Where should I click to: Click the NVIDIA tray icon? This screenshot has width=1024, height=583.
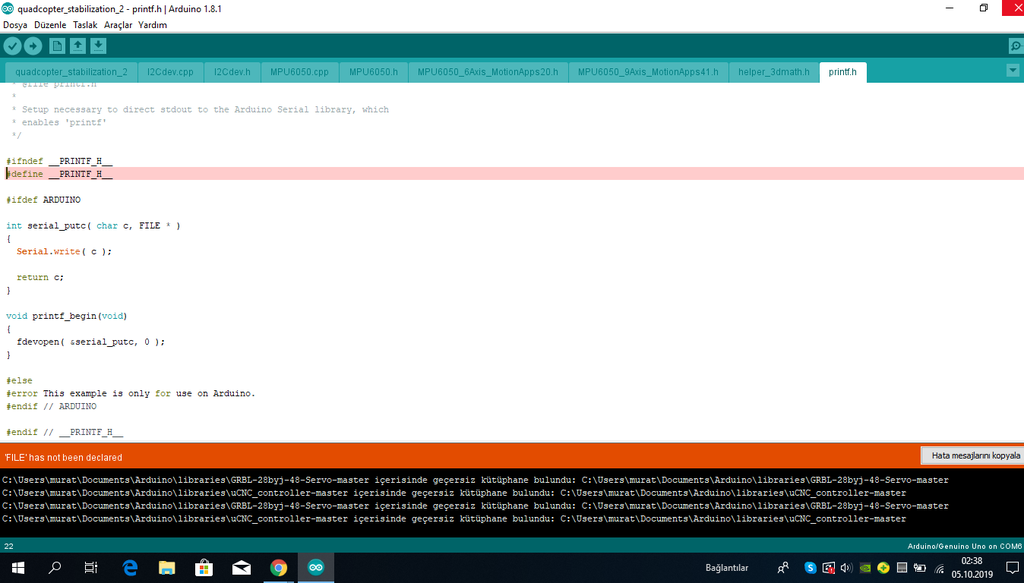tap(865, 568)
